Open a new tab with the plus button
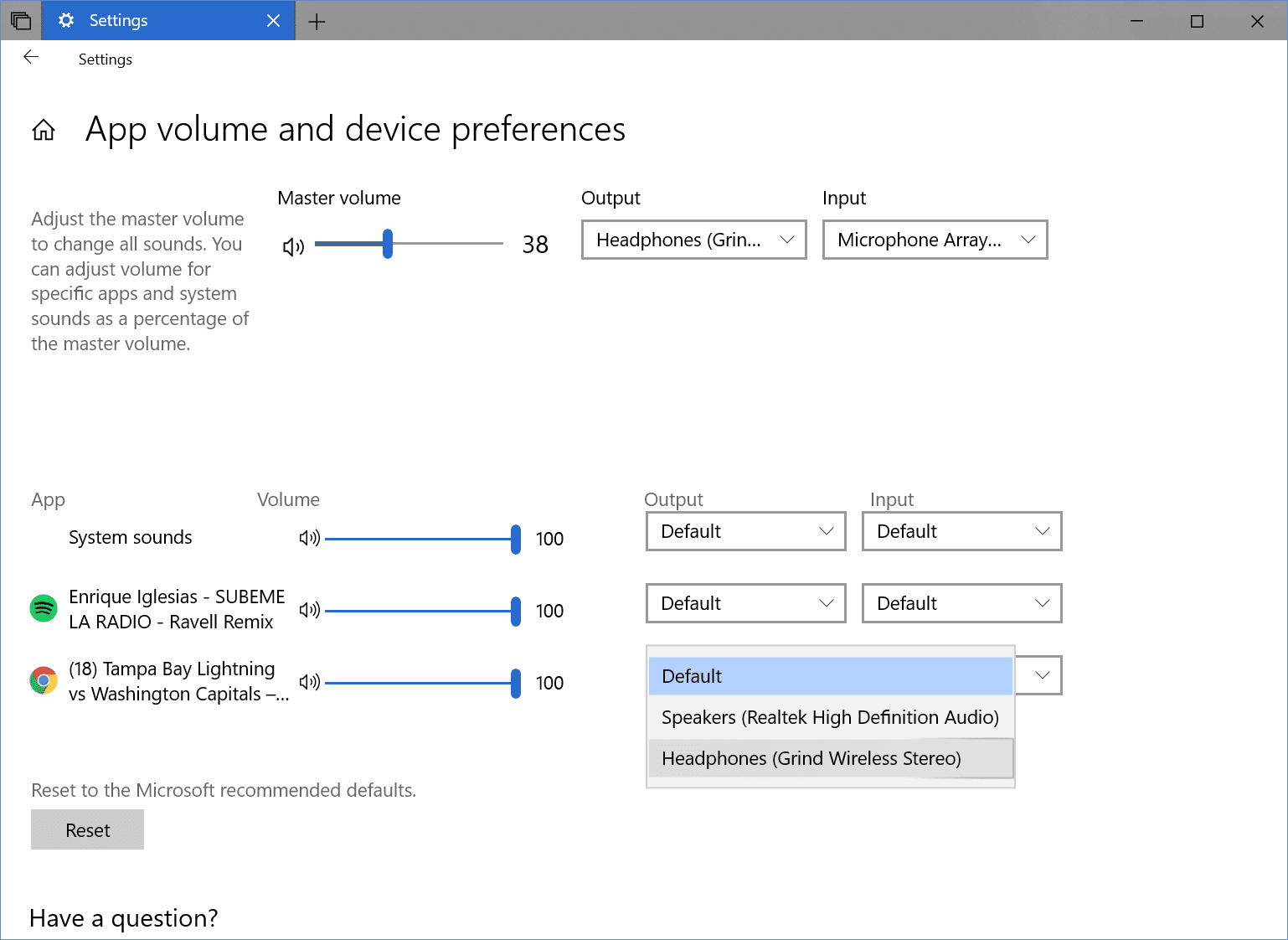 (x=317, y=22)
